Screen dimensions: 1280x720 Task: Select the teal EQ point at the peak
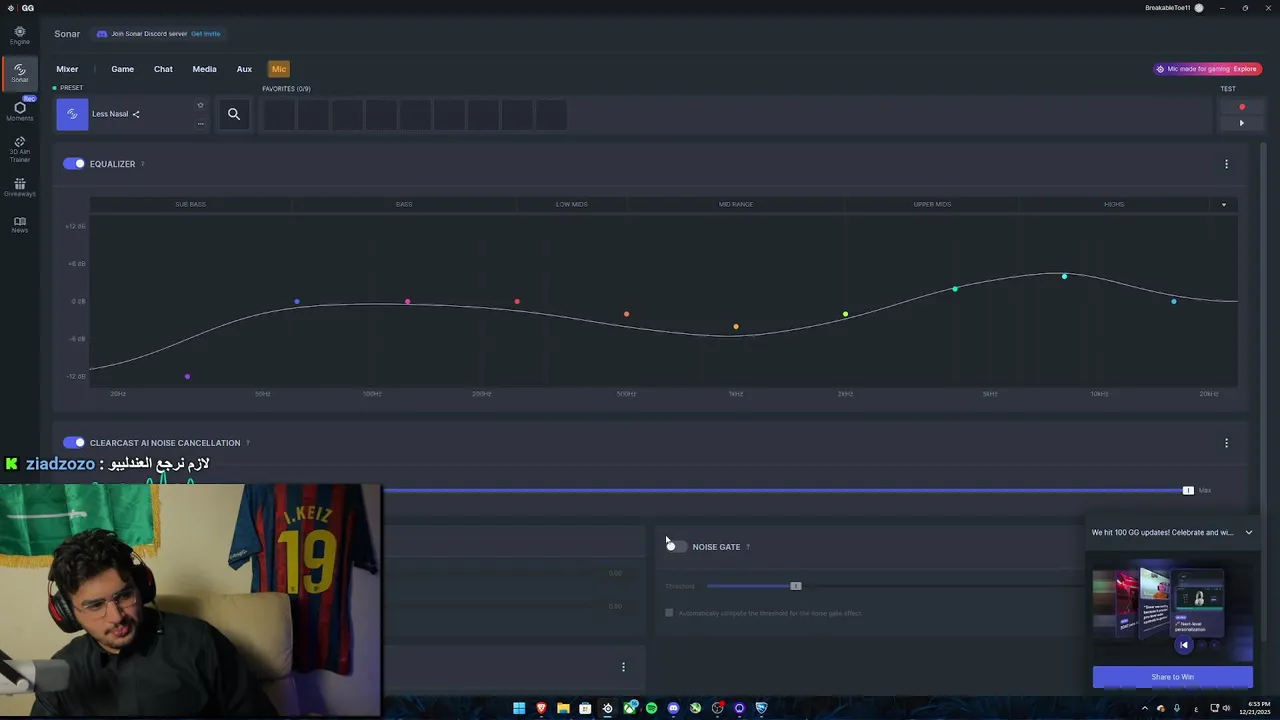click(x=1064, y=276)
